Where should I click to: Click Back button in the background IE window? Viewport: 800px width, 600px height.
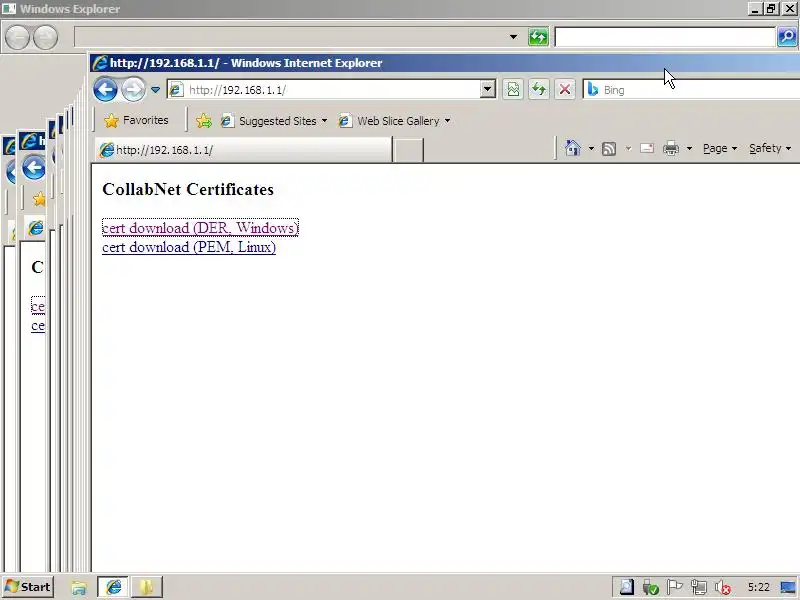(x=33, y=168)
